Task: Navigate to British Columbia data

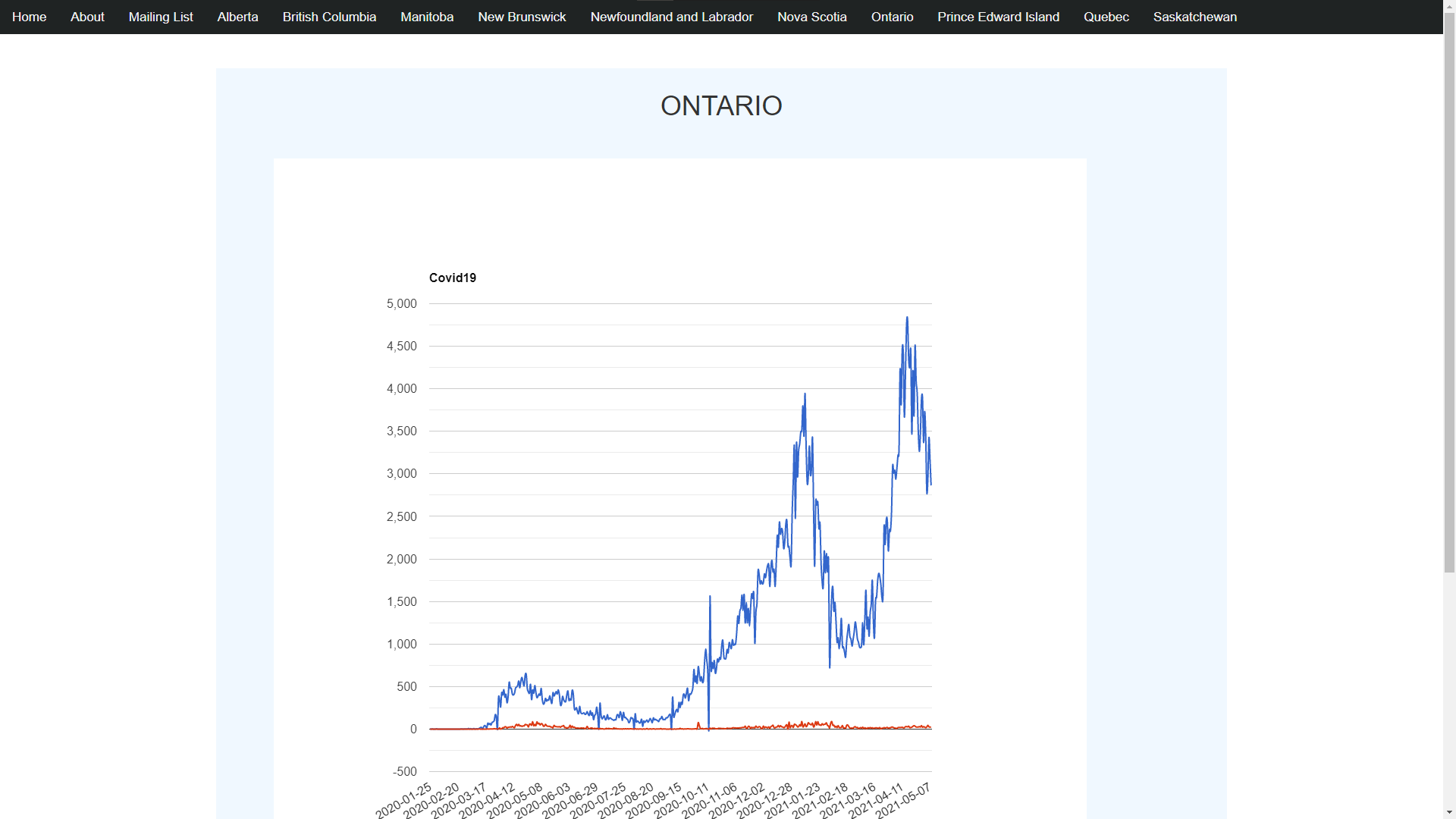Action: (x=329, y=17)
